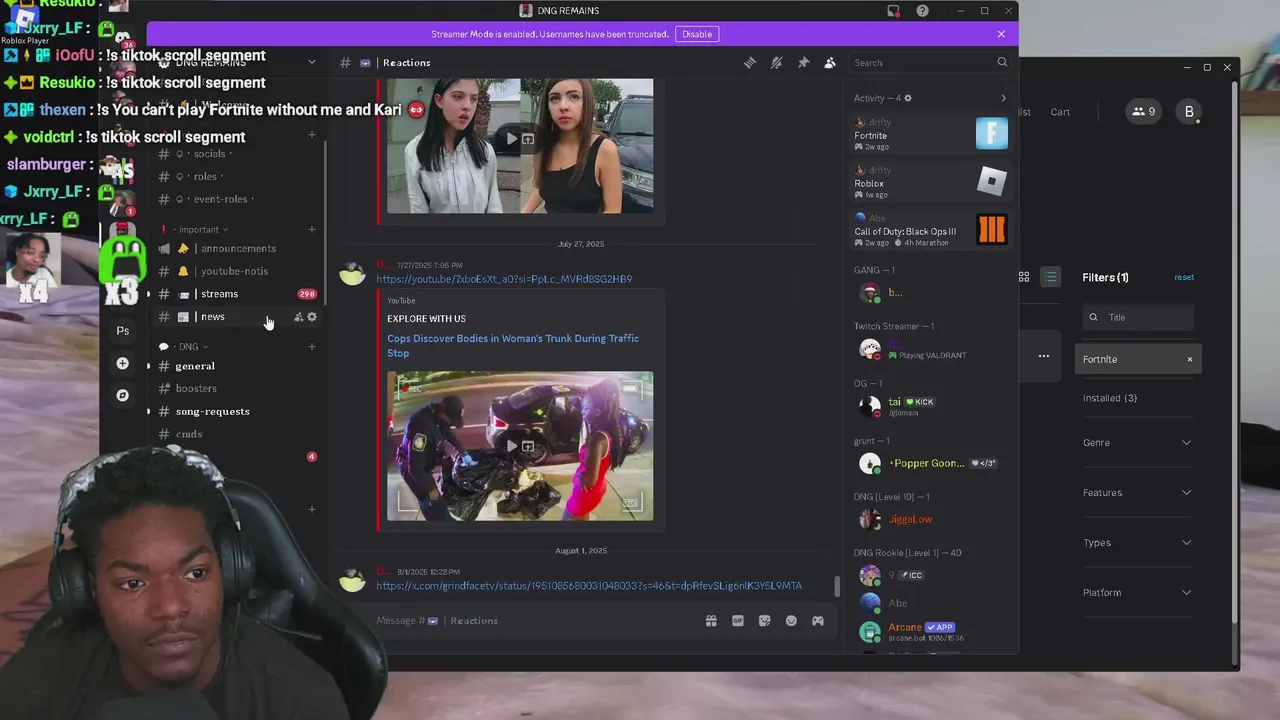Open the youtube-notis channel

pos(234,271)
